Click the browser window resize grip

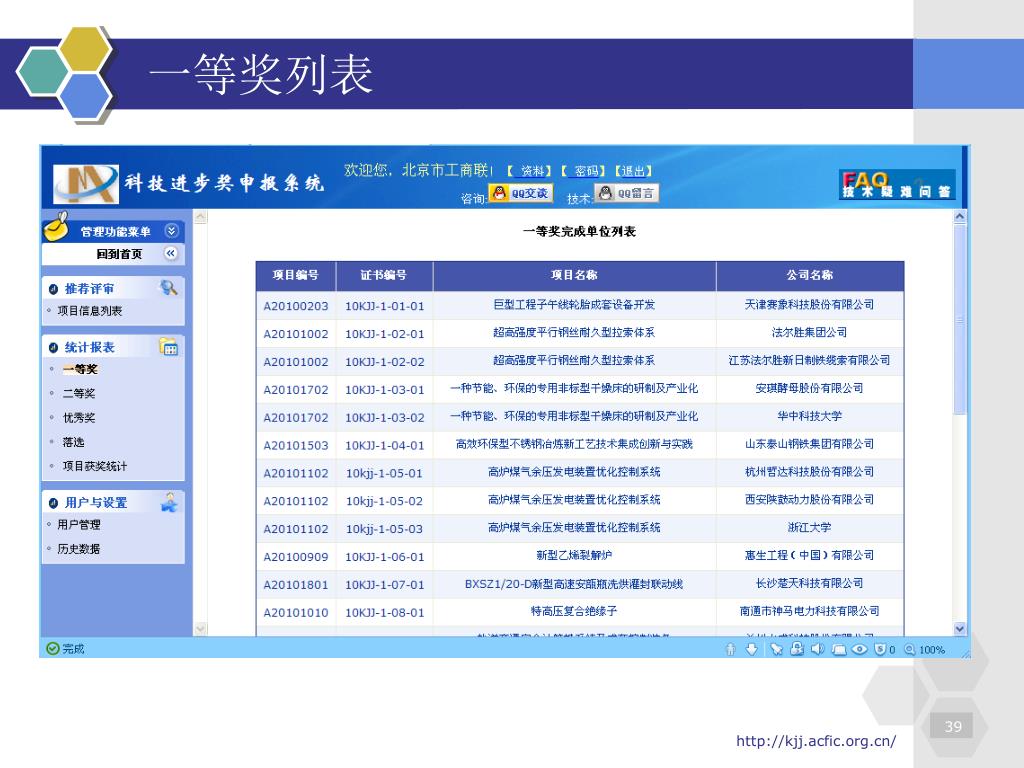click(966, 653)
